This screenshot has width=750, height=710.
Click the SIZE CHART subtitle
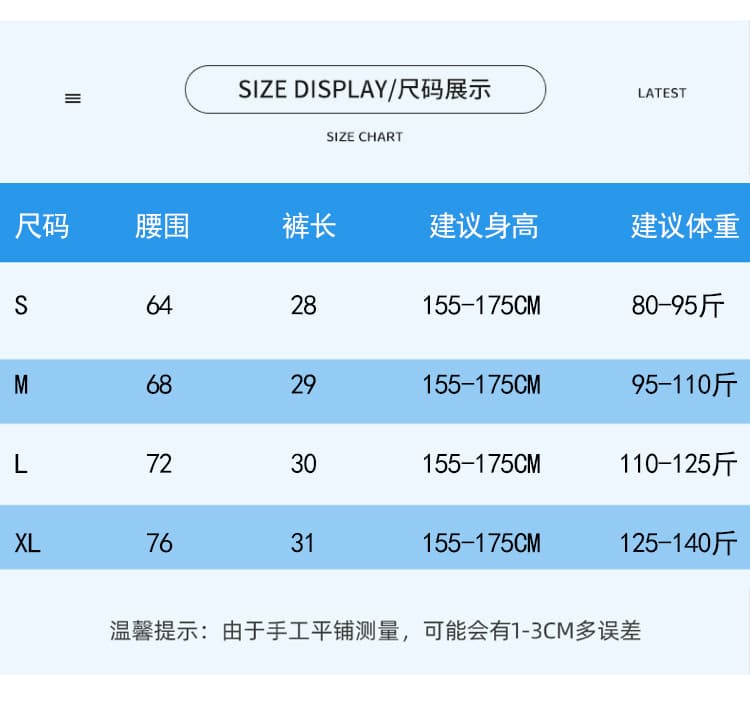(x=364, y=137)
